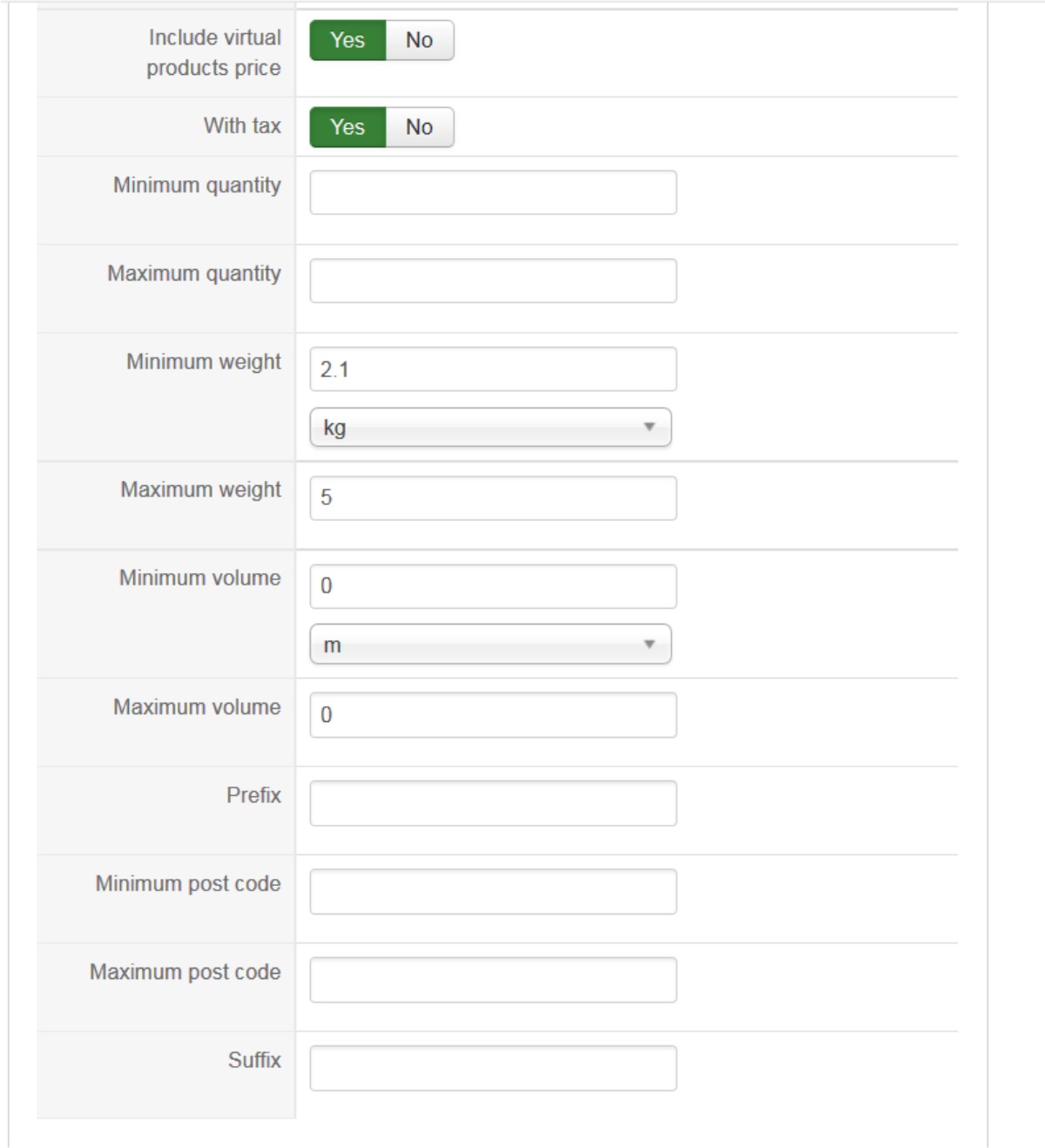The image size is (1045, 1148).
Task: Open the kg weight unit dropdown
Action: click(x=490, y=428)
